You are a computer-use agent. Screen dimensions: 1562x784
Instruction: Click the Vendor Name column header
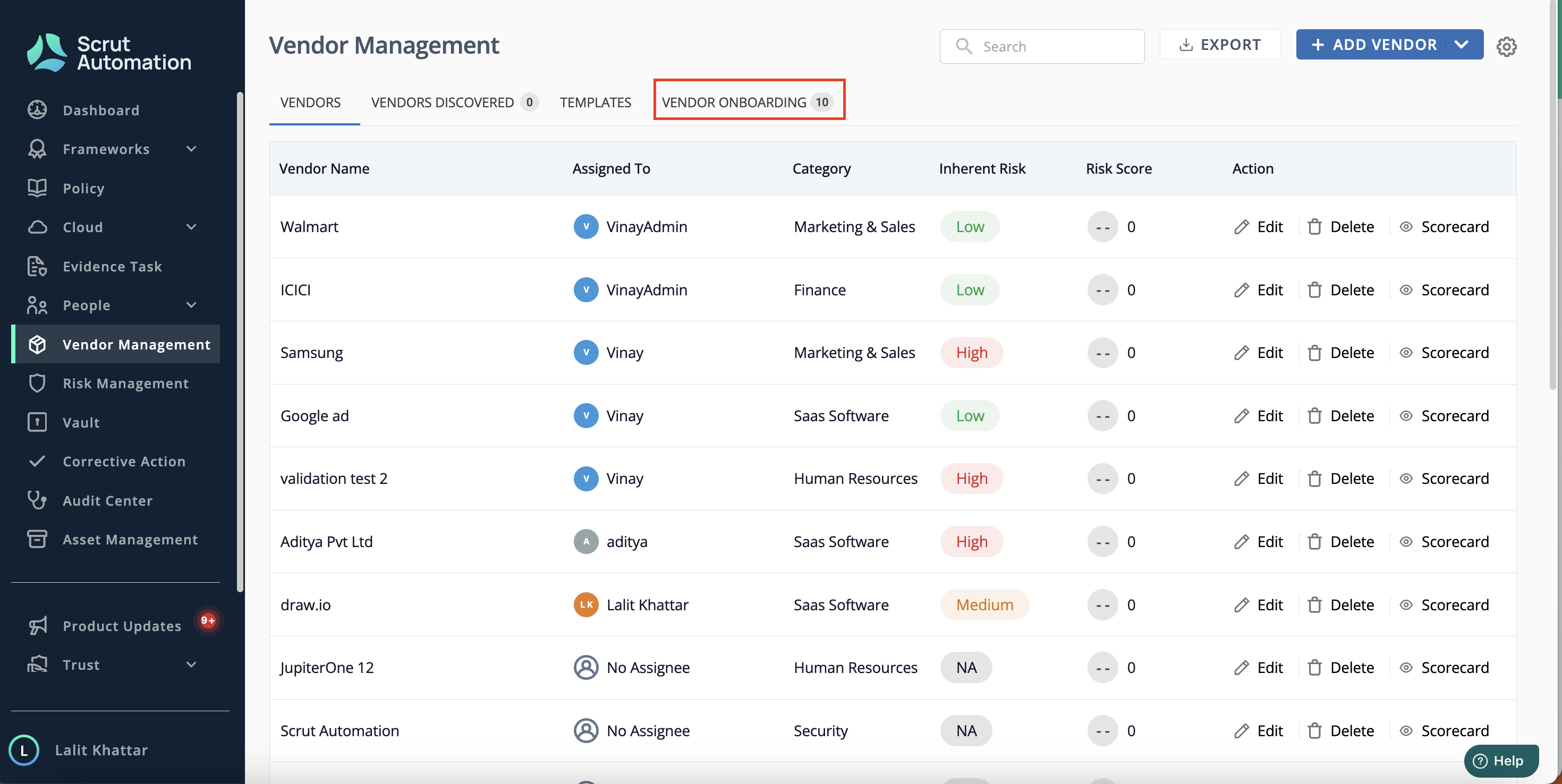click(324, 168)
